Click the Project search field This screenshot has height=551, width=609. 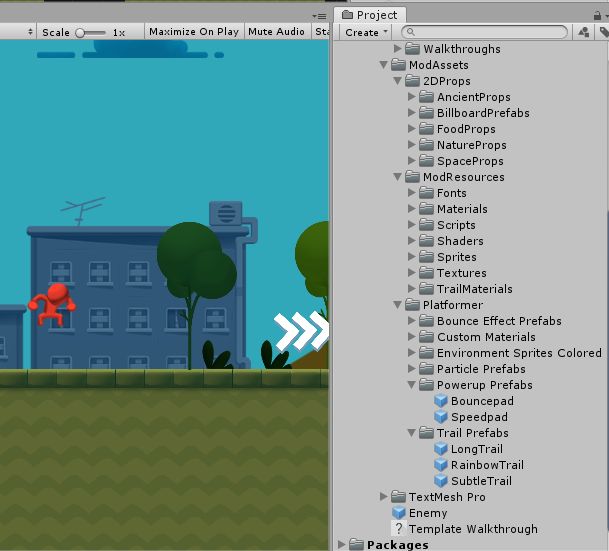click(x=490, y=32)
